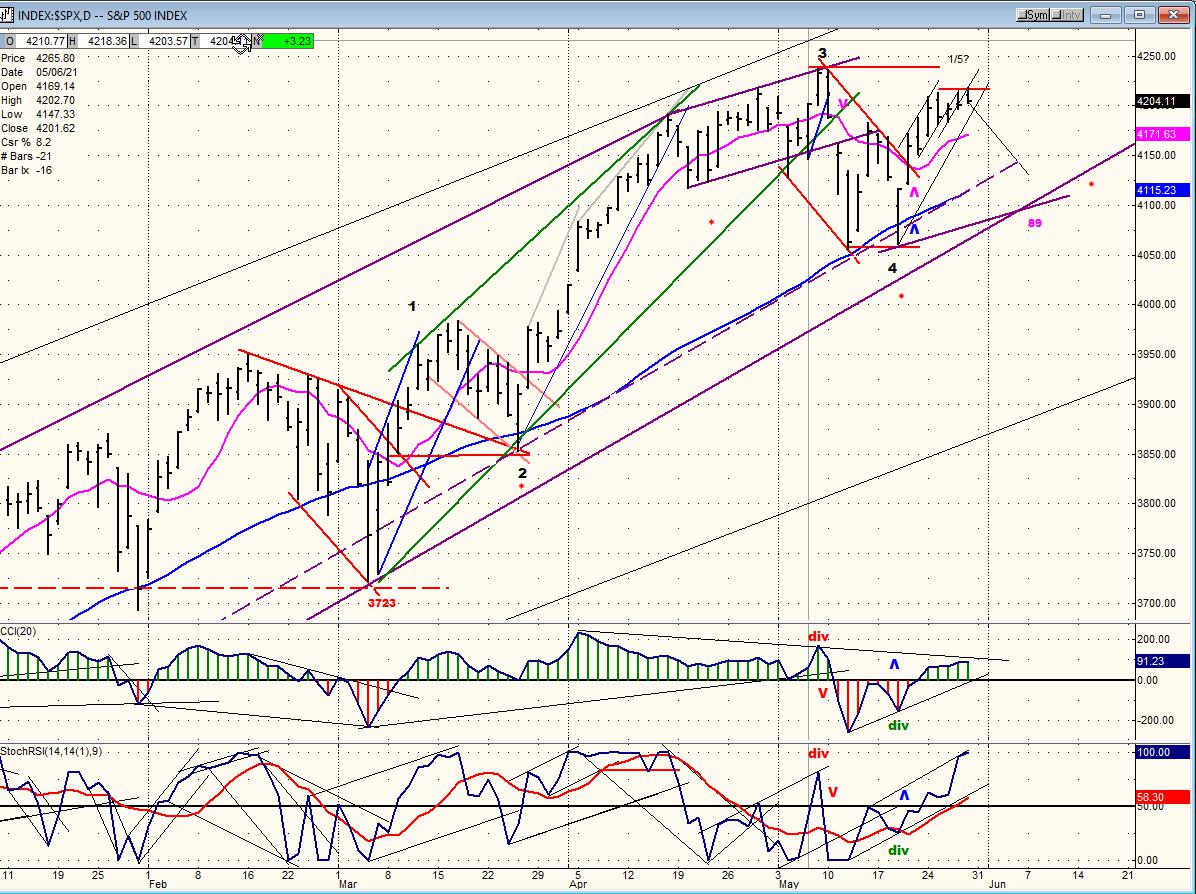Click the CCI(20) indicator label
Image resolution: width=1196 pixels, height=894 pixels.
tap(19, 631)
